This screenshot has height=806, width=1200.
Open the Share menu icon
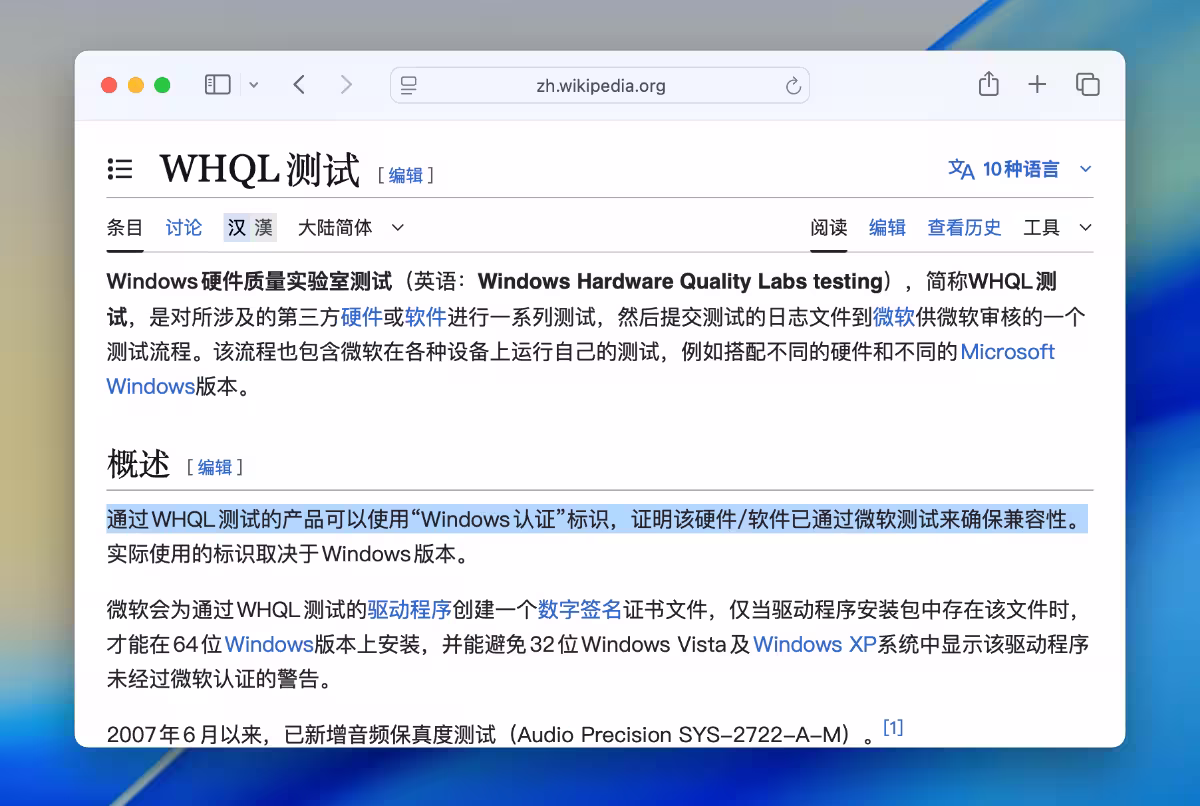coord(988,84)
